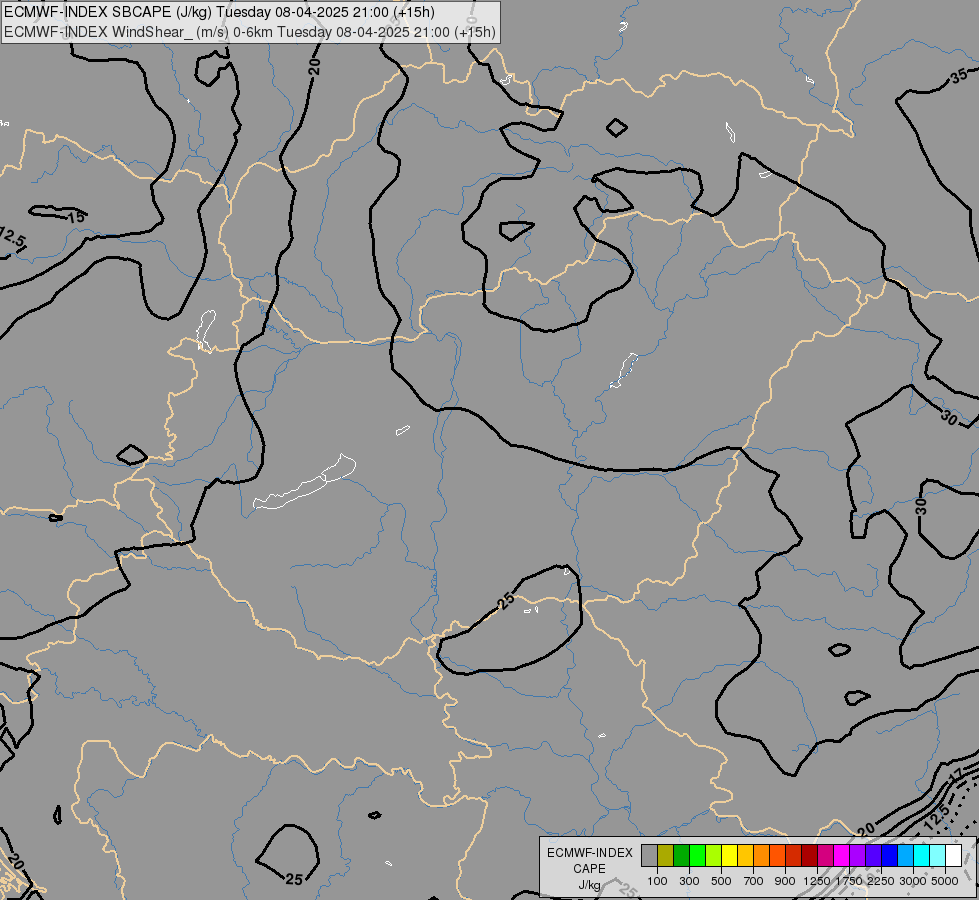Click the legend tick label 1750
Viewport: 979px width, 900px height.
849,881
